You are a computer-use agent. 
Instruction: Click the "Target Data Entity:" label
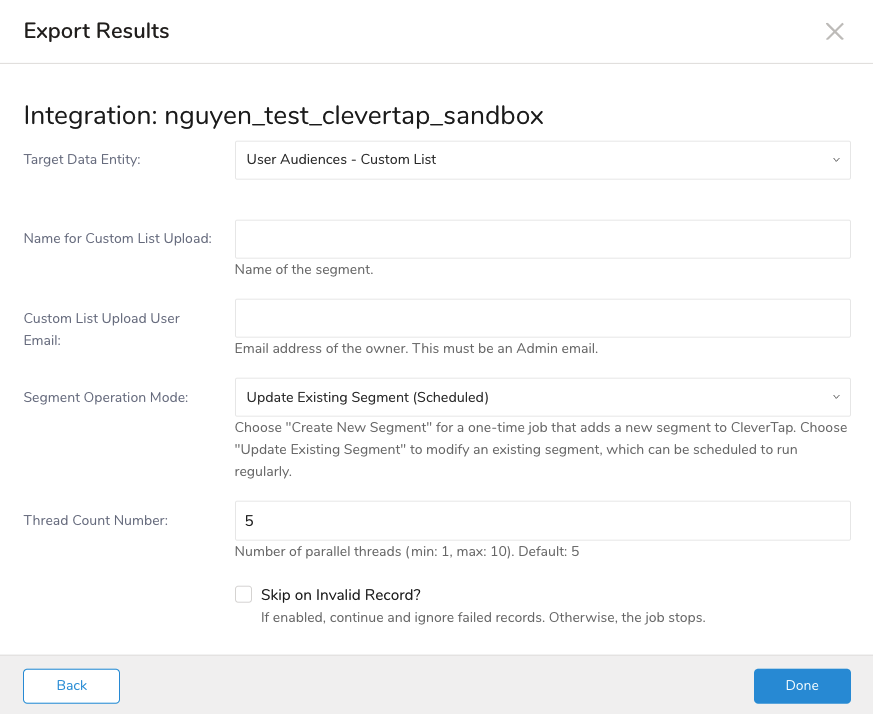82,159
